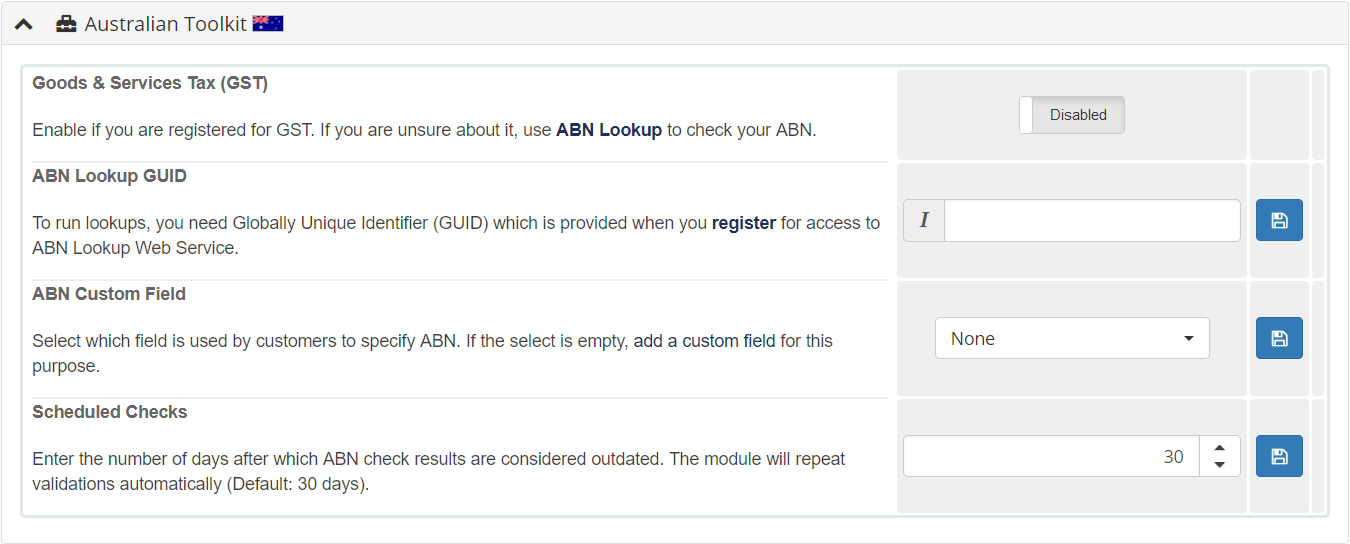Click the Australian flag icon
This screenshot has width=1350, height=544.
(x=268, y=23)
